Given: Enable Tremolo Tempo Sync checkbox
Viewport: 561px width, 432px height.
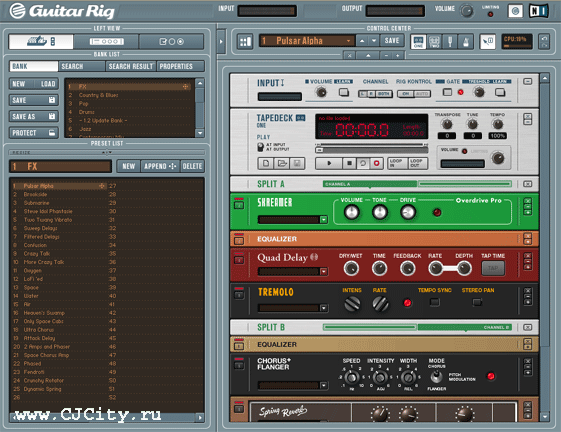Looking at the screenshot, I should tap(435, 302).
